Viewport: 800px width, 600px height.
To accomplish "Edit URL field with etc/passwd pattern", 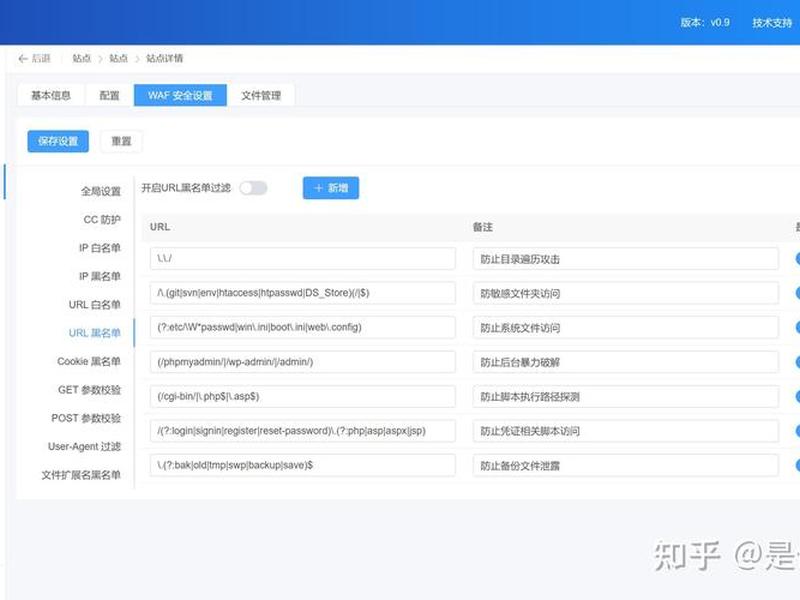I will [x=303, y=328].
